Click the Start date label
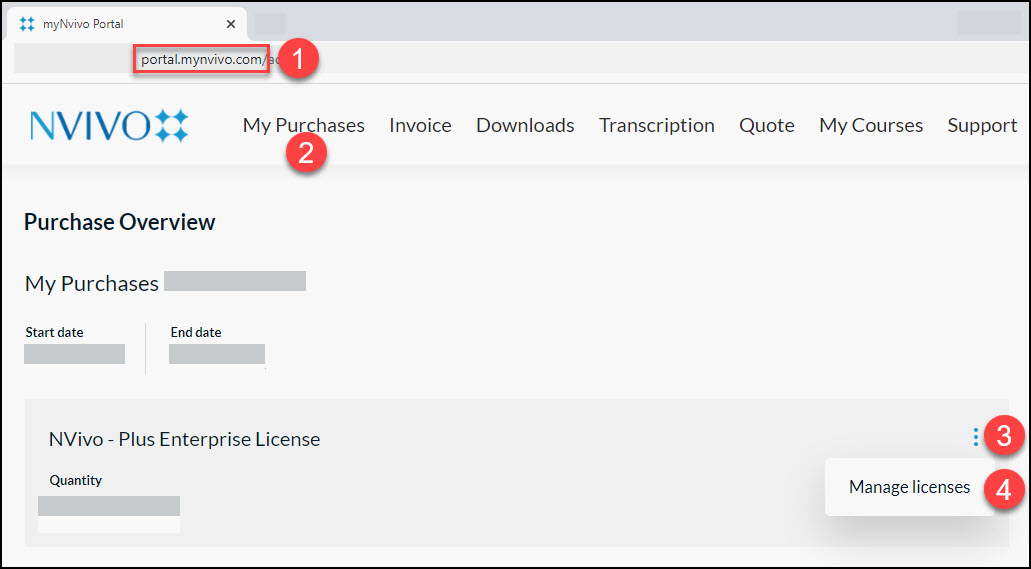Screen dimensions: 1031x569 pos(55,332)
